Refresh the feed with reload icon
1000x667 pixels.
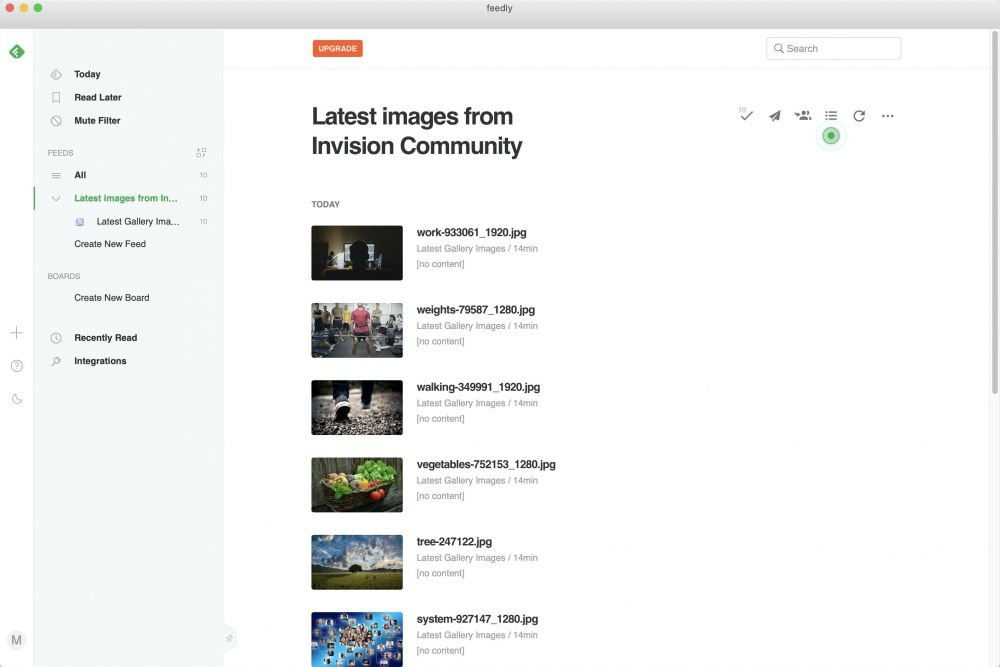pyautogui.click(x=859, y=116)
